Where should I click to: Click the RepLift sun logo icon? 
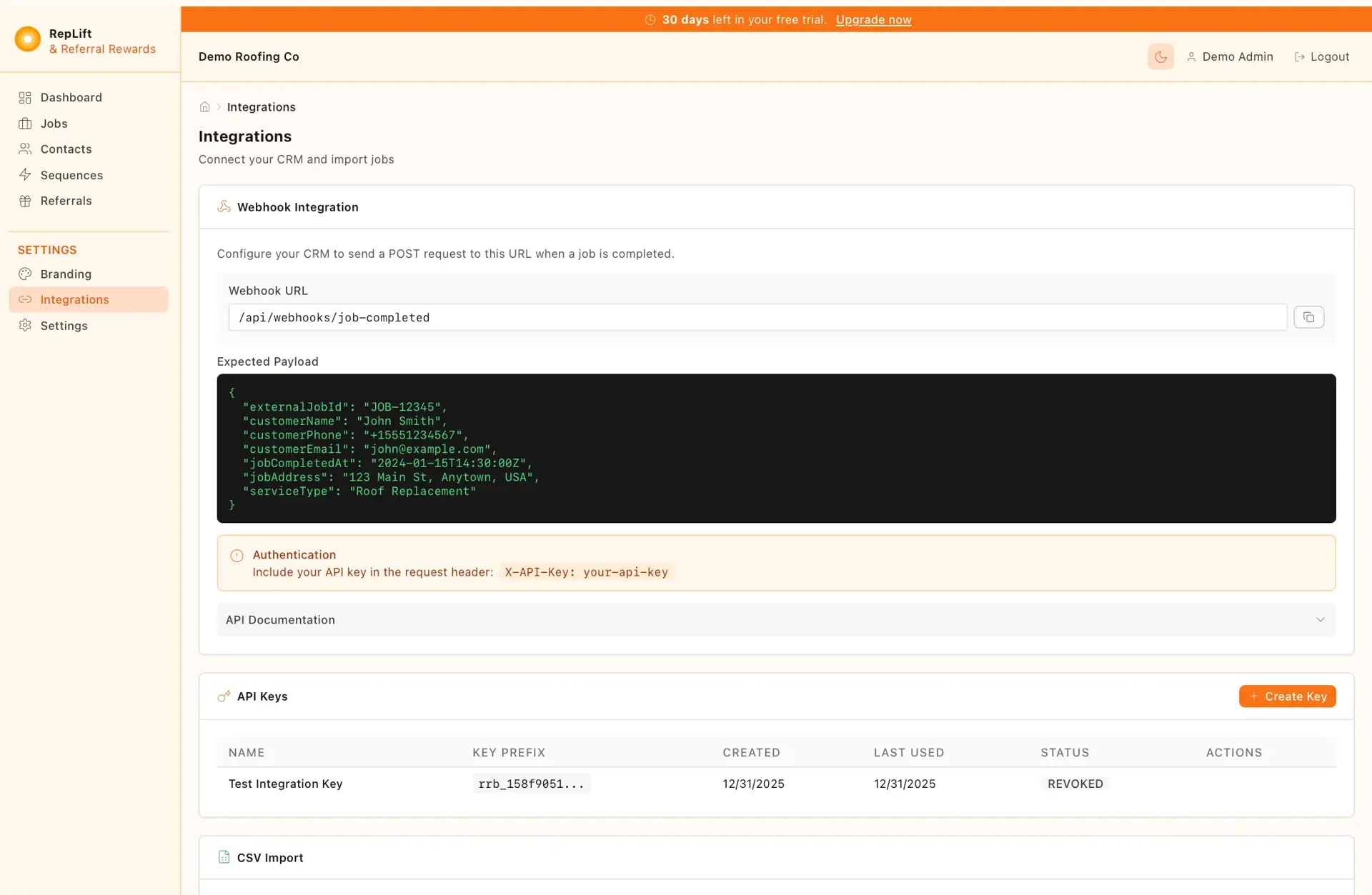click(28, 39)
